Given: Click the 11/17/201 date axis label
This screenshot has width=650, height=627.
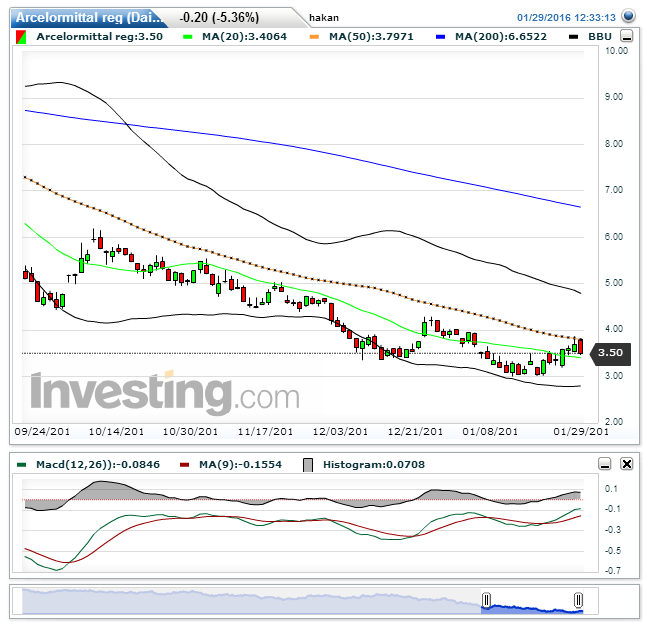Looking at the screenshot, I should 265,431.
